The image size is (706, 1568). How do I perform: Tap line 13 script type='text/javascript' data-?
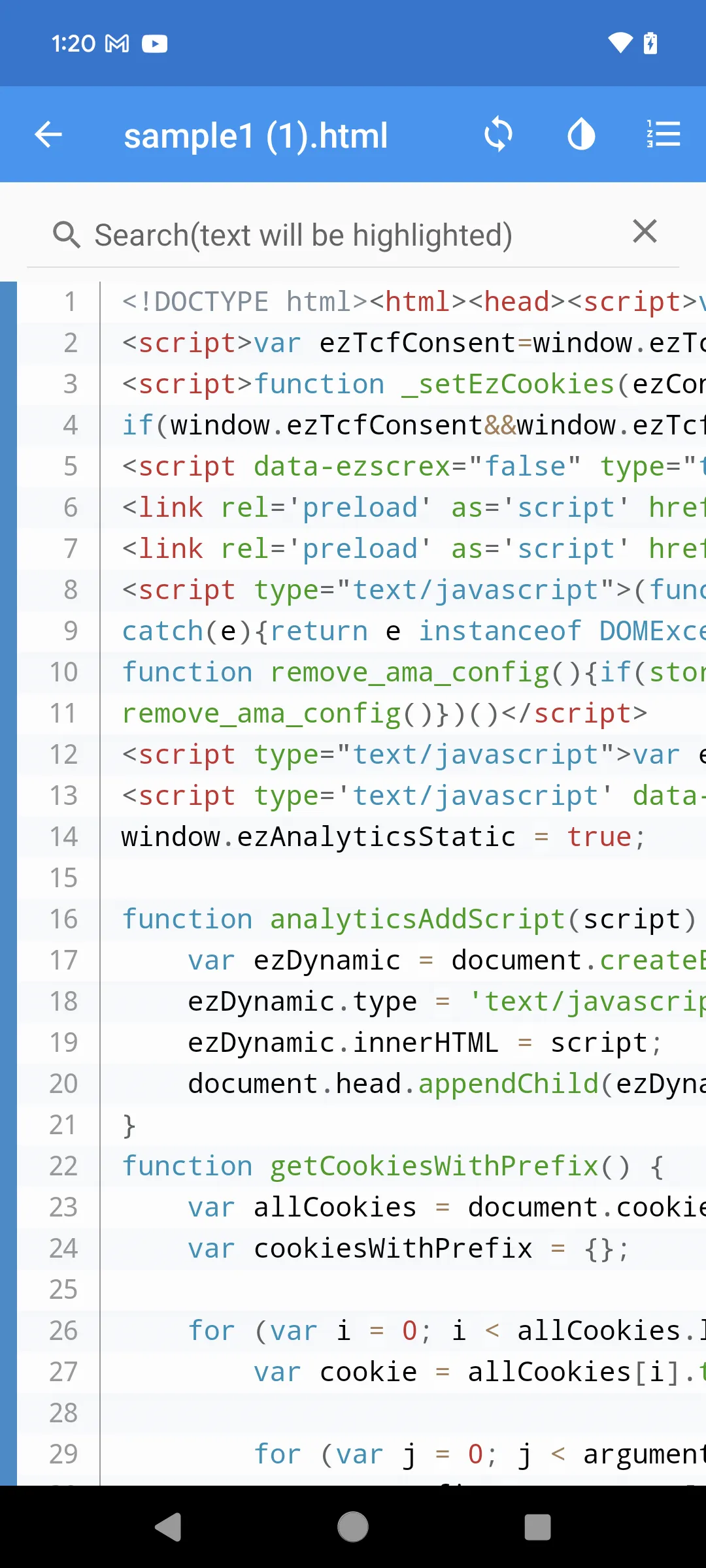point(413,796)
